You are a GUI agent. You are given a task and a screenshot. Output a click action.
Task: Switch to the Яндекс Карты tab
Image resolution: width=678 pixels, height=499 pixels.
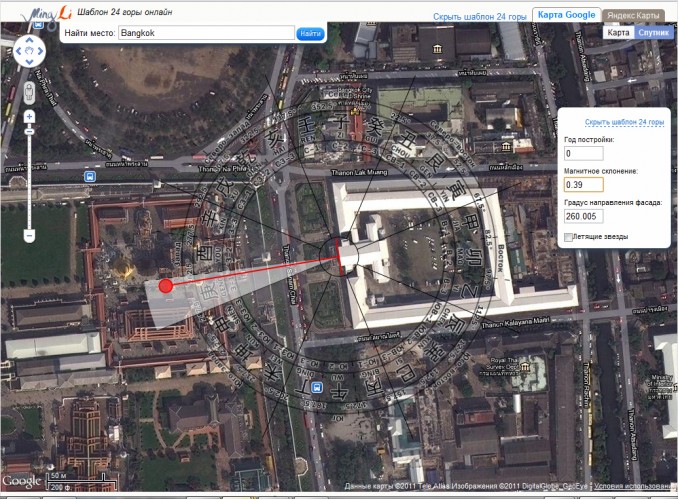(x=633, y=15)
